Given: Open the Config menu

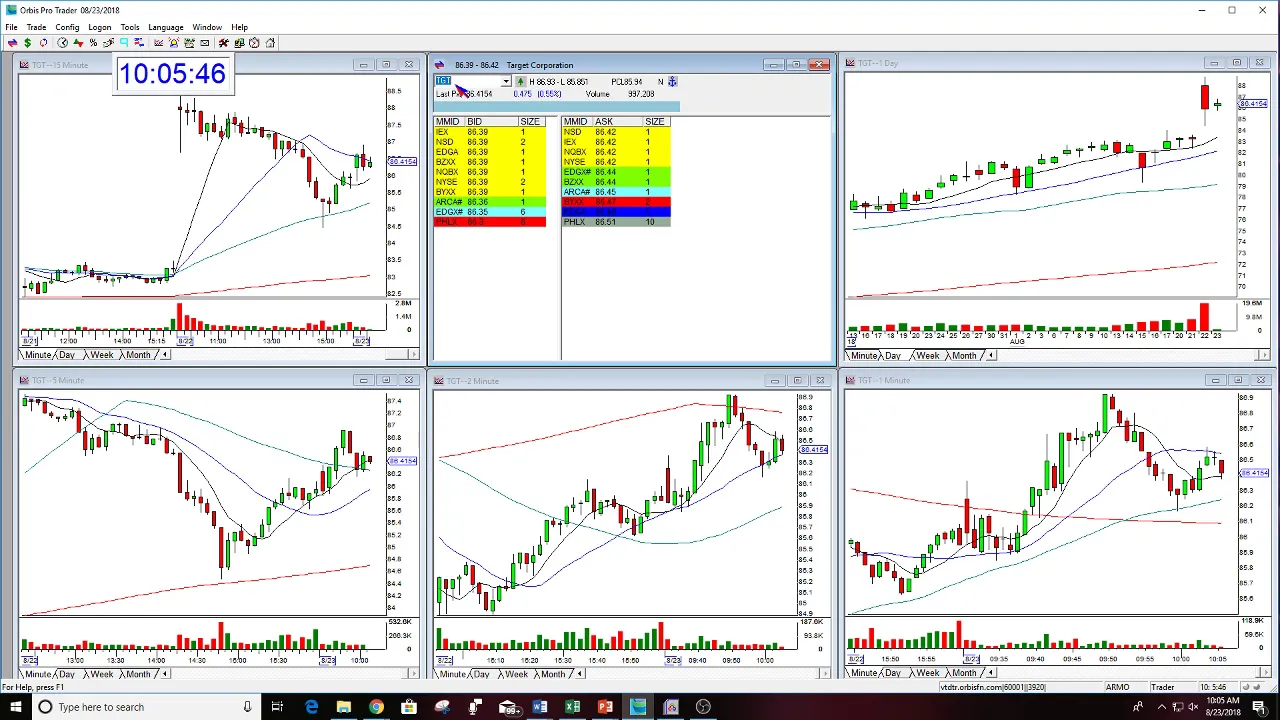Looking at the screenshot, I should (67, 27).
